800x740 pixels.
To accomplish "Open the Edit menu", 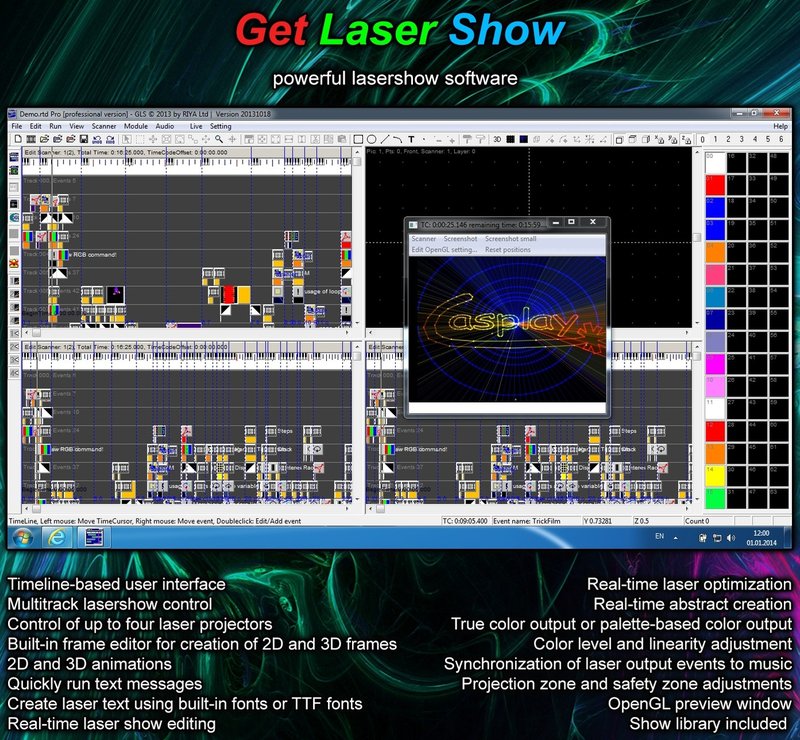I will (36, 126).
